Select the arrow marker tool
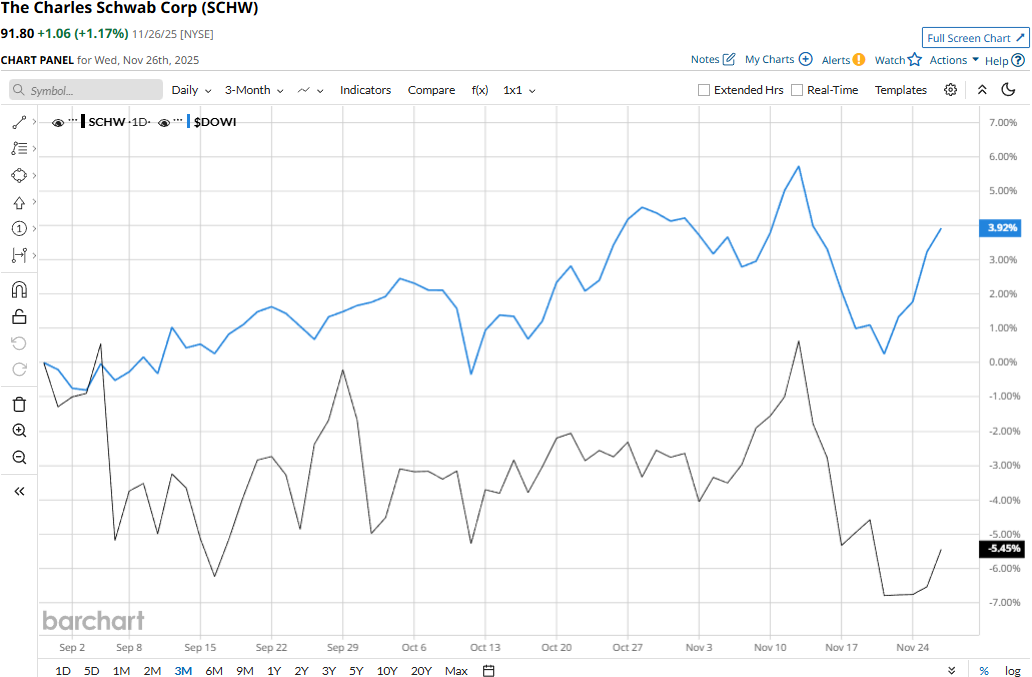Image resolution: width=1032 pixels, height=677 pixels. pos(19,203)
